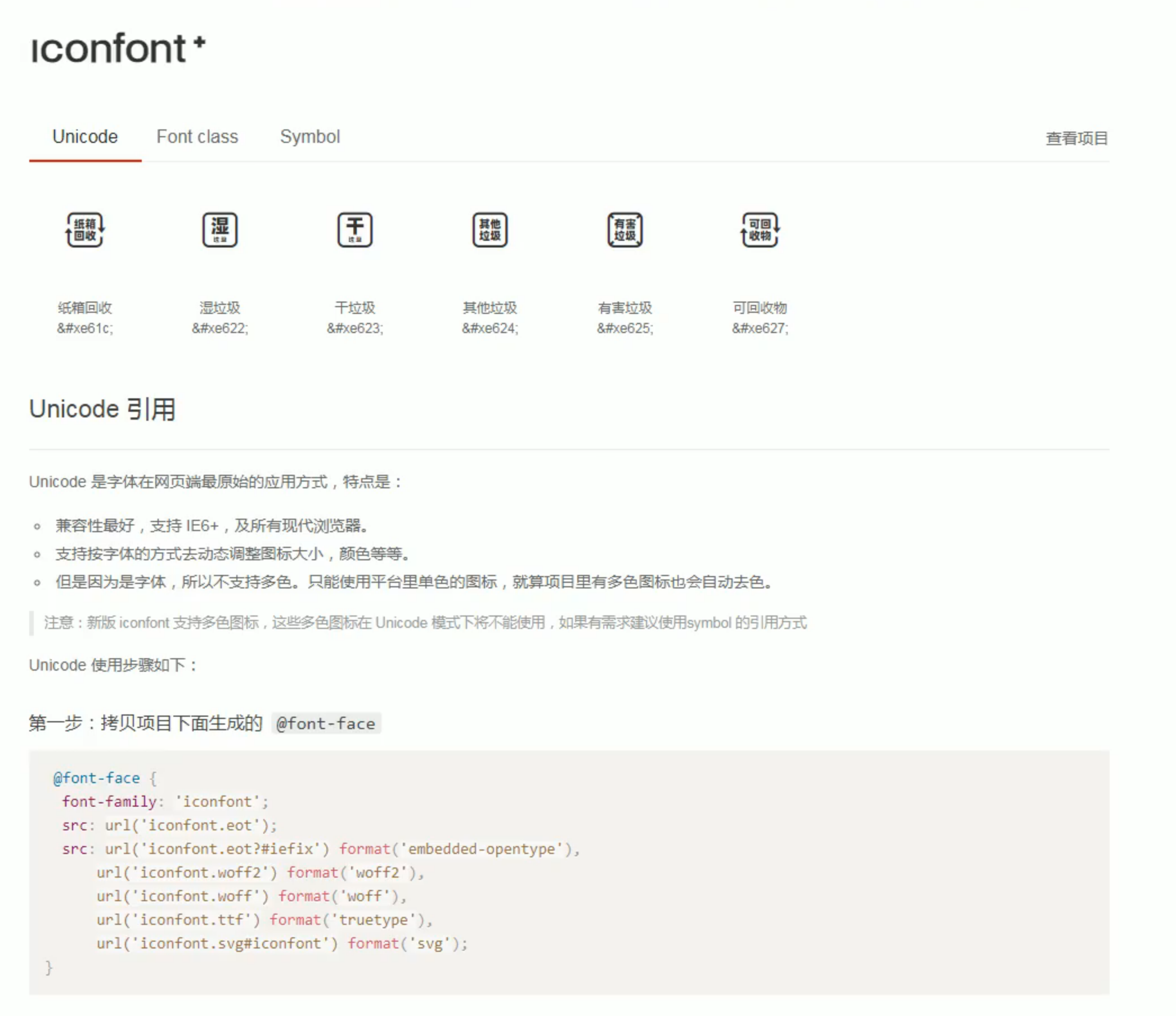Image resolution: width=1176 pixels, height=1016 pixels.
Task: Click the url('iconfont.woff2') code line
Action: coord(261,873)
